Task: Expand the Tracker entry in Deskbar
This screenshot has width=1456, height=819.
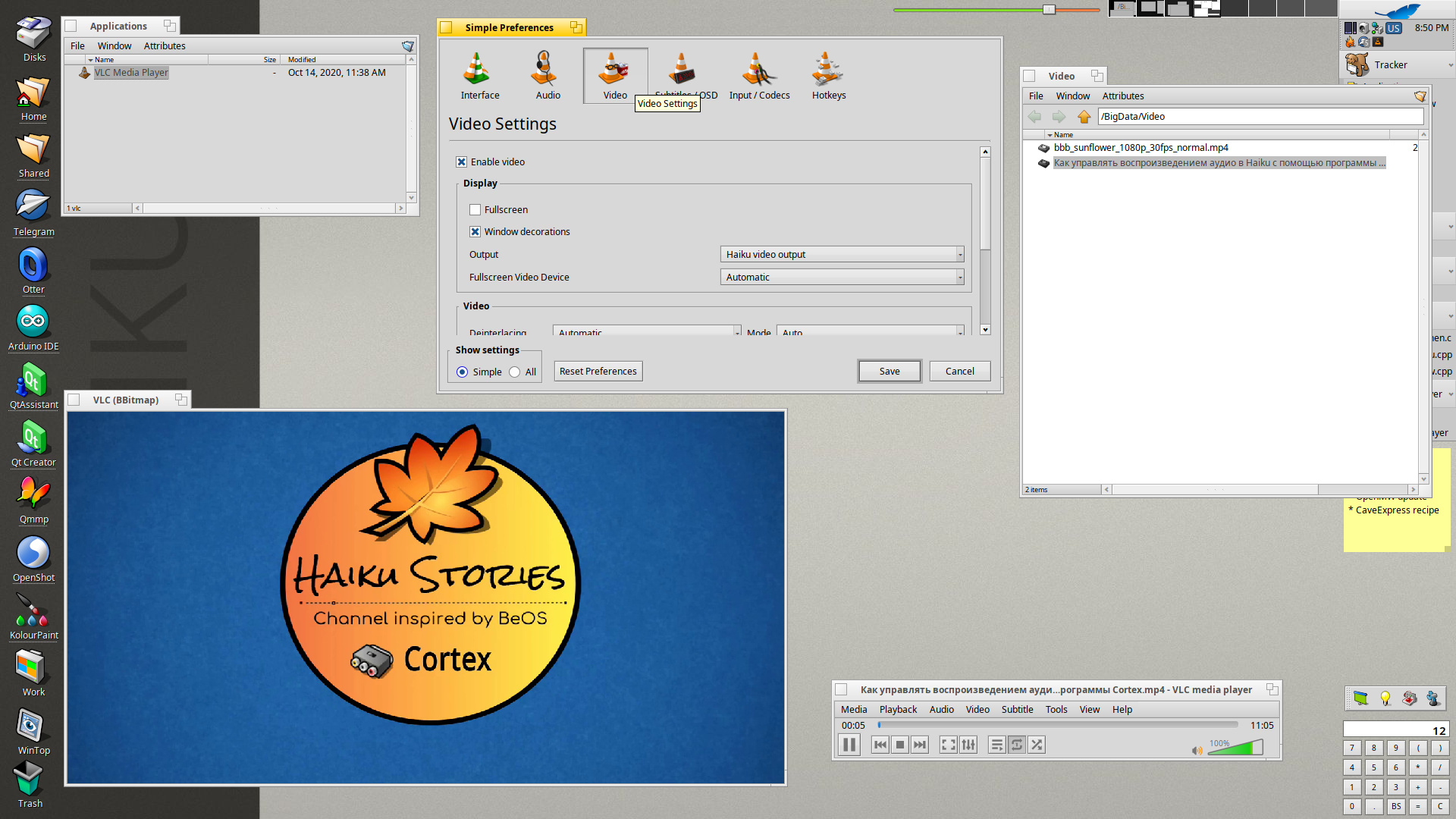Action: coord(1450,65)
